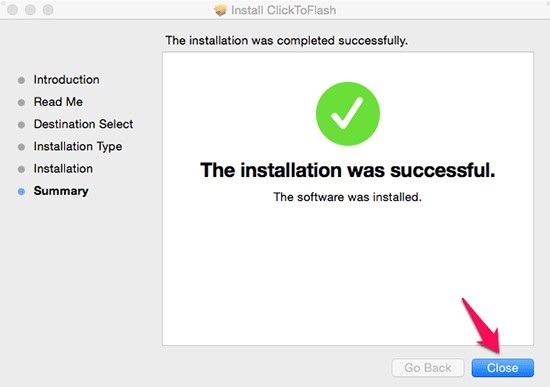Click the blue Close button

503,368
